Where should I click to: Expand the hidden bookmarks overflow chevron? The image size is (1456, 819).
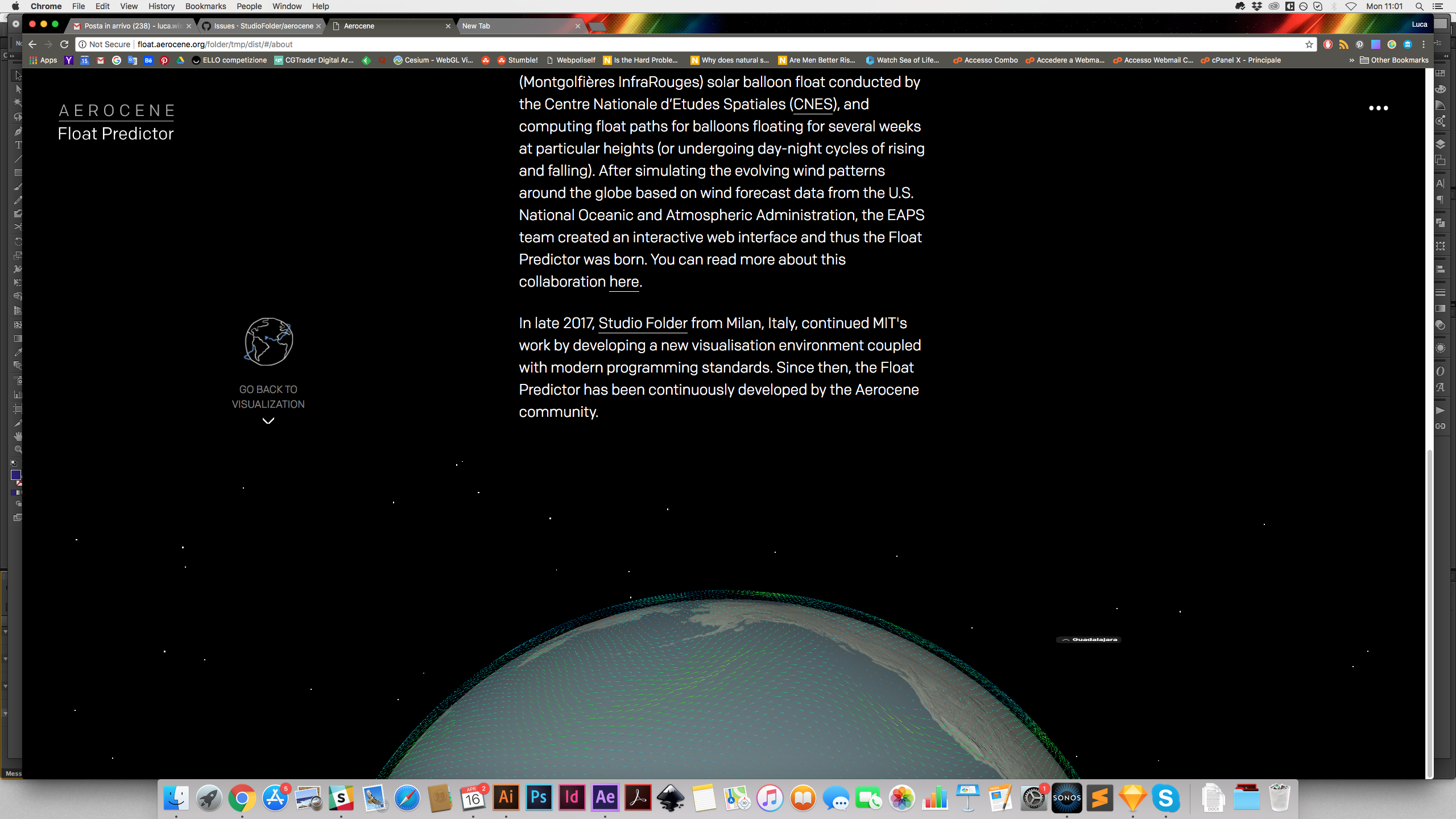point(1351,60)
